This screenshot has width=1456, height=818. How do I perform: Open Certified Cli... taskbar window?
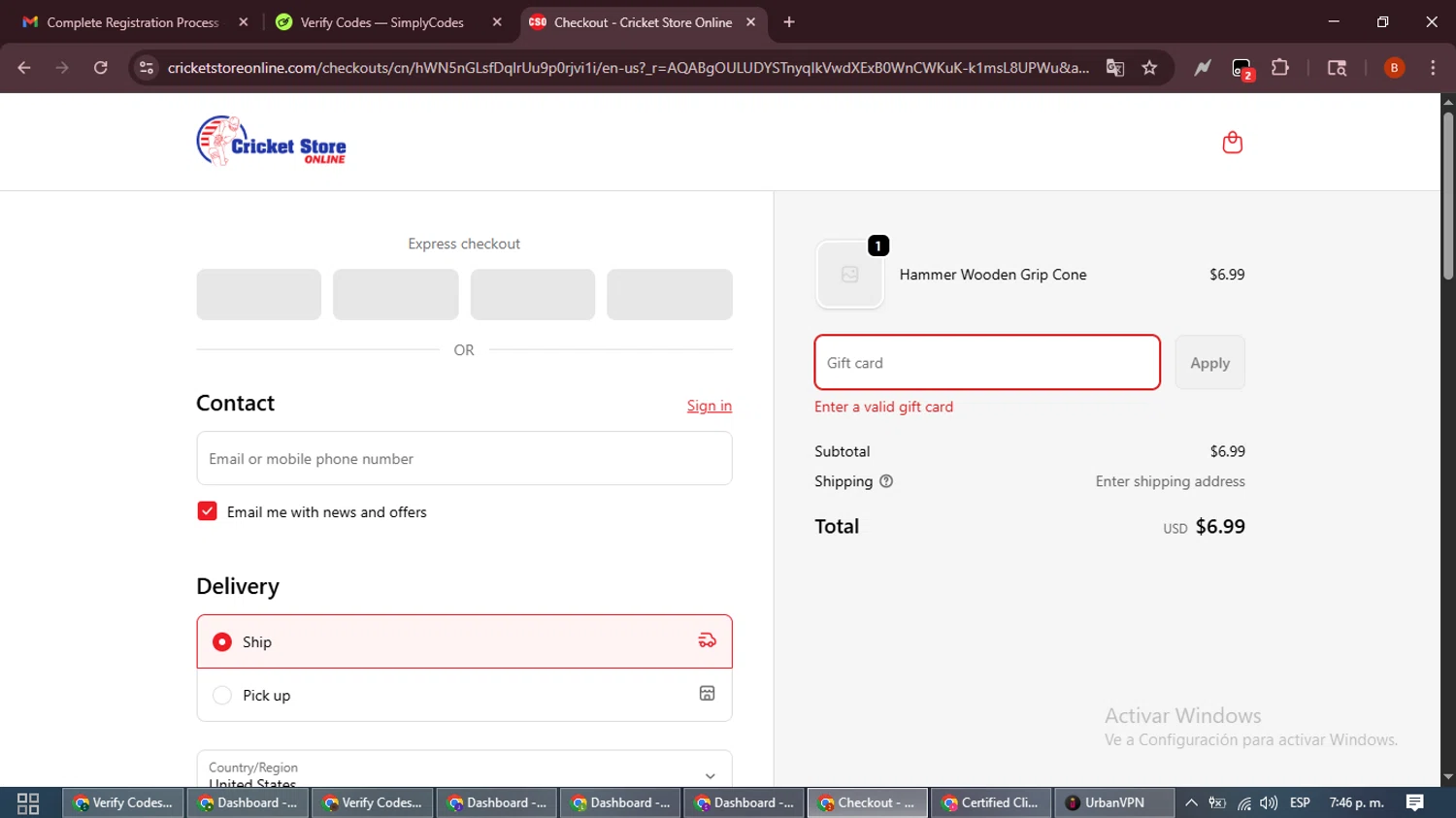click(990, 802)
